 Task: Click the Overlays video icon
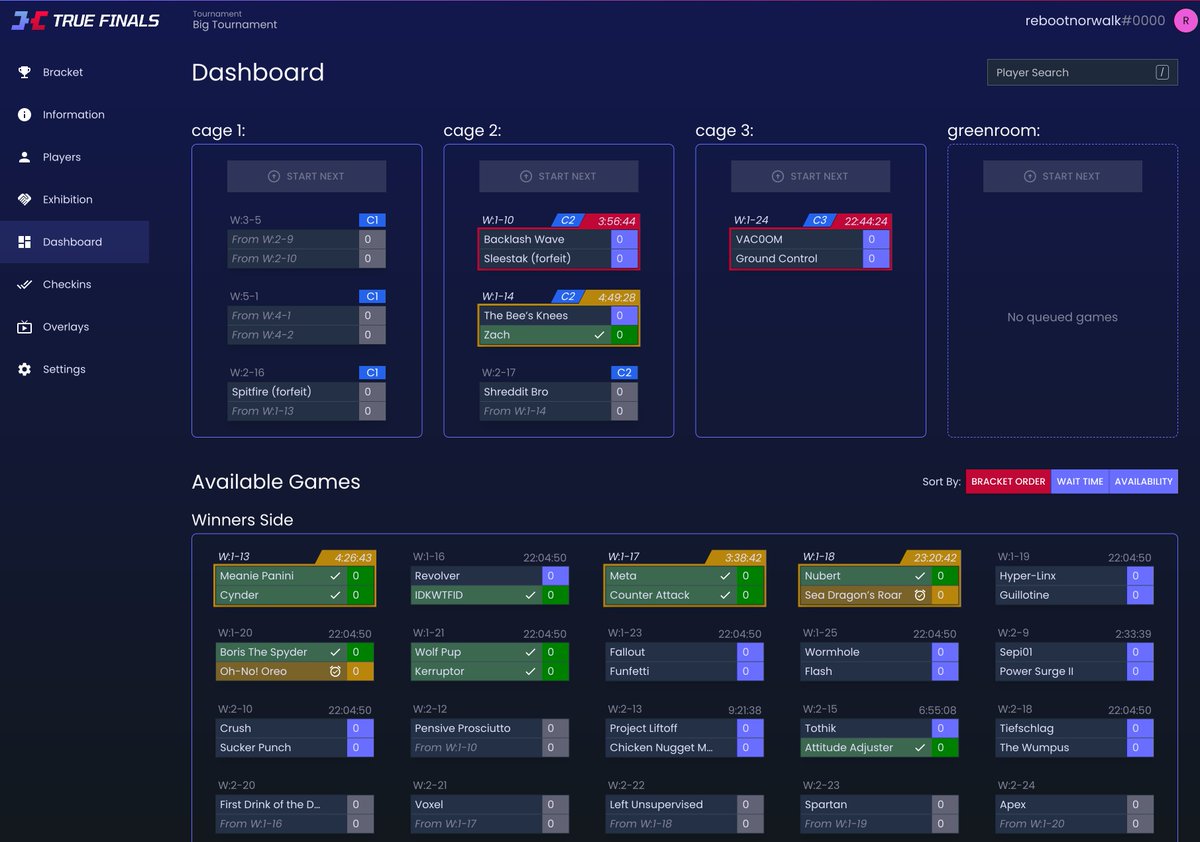24,327
